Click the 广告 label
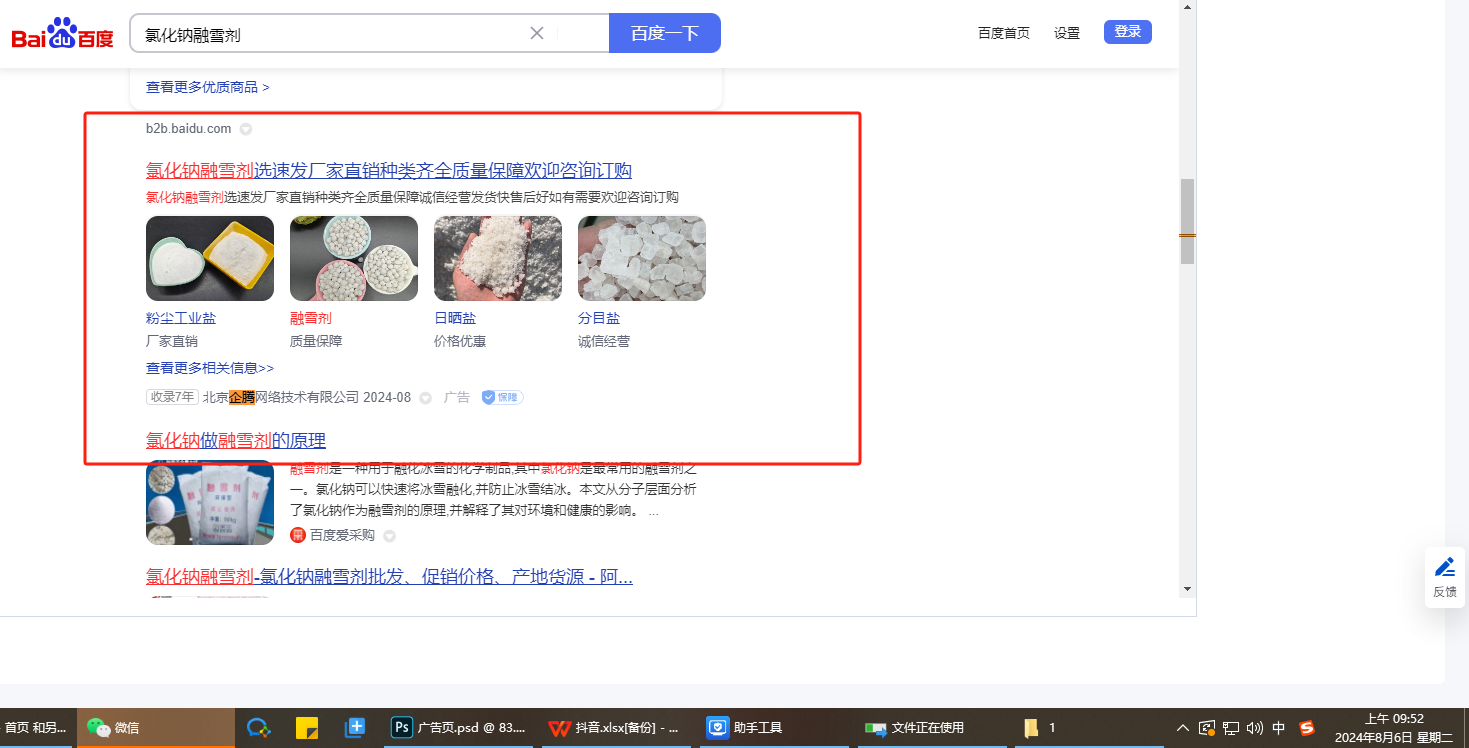This screenshot has height=748, width=1469. (457, 397)
